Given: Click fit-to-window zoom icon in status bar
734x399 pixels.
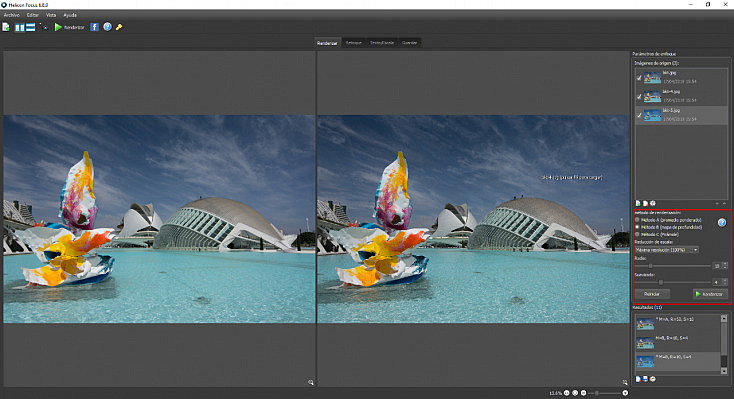Looking at the screenshot, I should [x=575, y=393].
